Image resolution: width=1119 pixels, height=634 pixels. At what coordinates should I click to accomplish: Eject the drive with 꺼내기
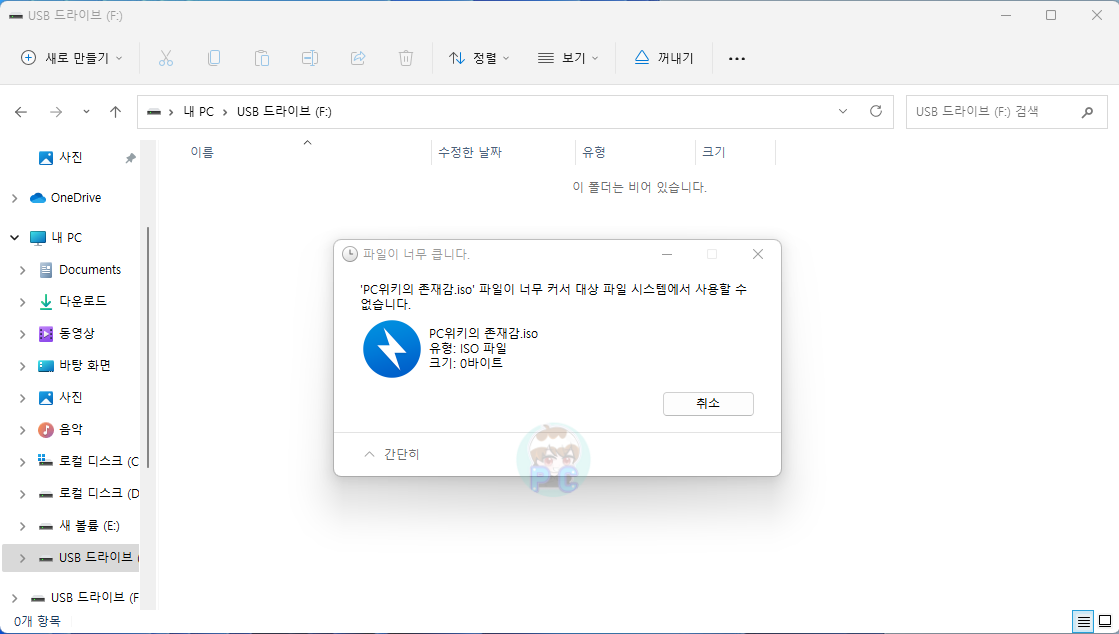(x=664, y=59)
